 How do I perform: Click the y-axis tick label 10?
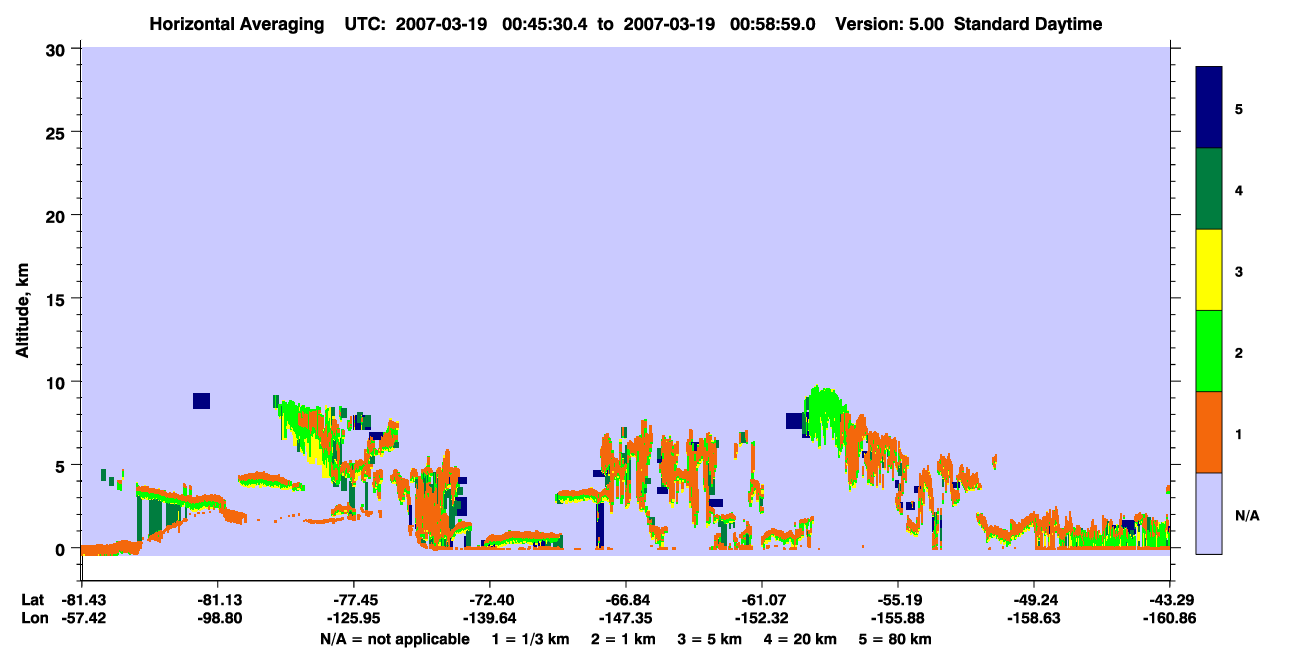[58, 382]
